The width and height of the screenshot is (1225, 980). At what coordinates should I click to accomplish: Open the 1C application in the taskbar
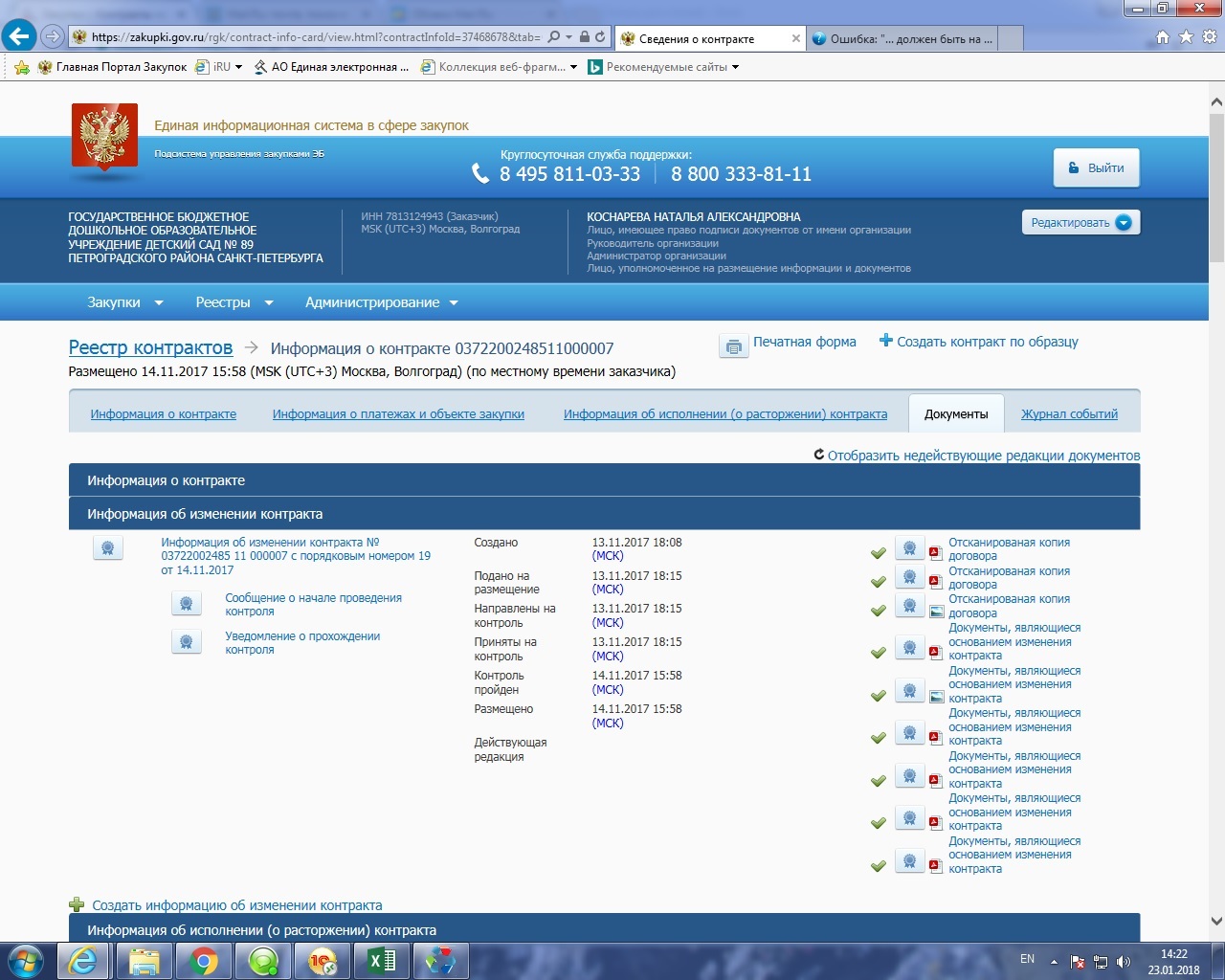pyautogui.click(x=323, y=961)
